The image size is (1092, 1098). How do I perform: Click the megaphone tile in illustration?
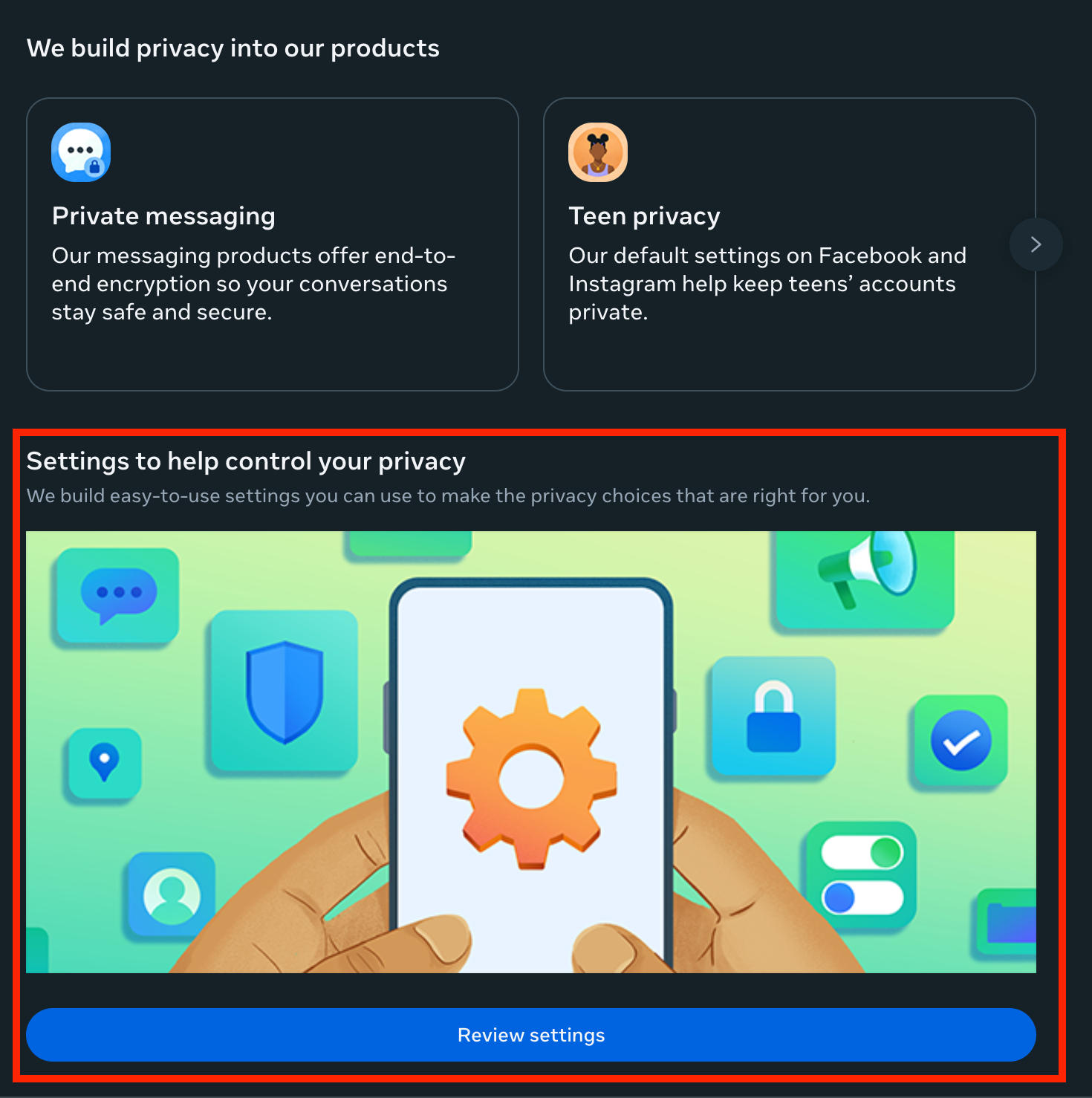[865, 579]
